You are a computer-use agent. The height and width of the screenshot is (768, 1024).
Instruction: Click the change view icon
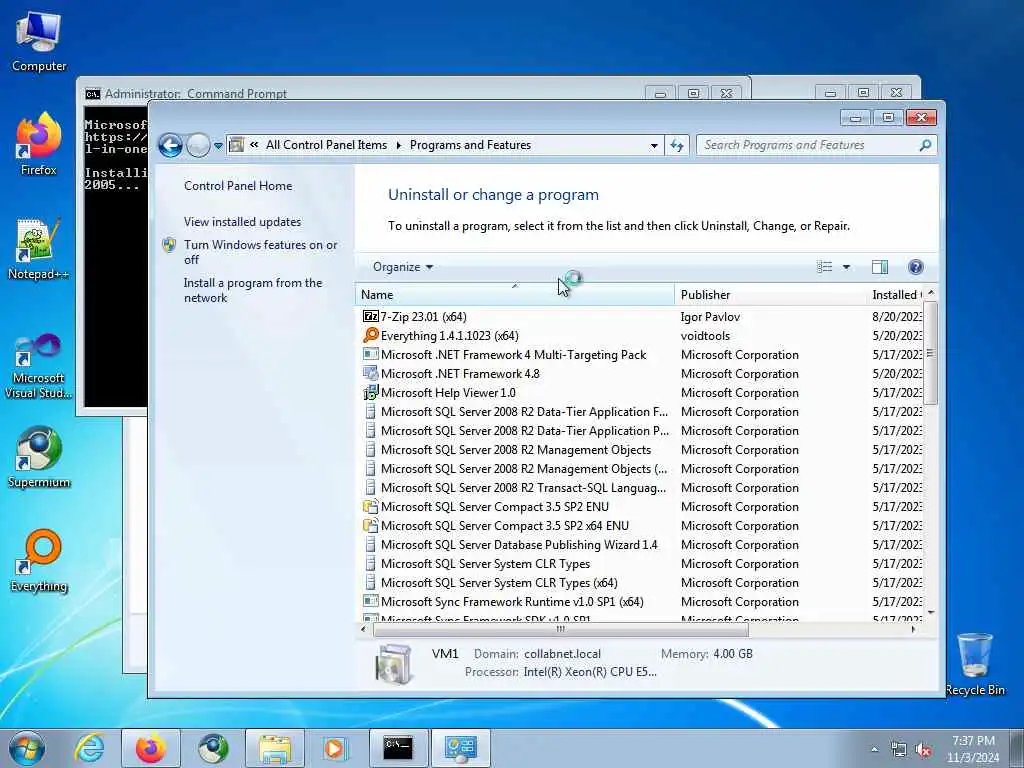824,266
